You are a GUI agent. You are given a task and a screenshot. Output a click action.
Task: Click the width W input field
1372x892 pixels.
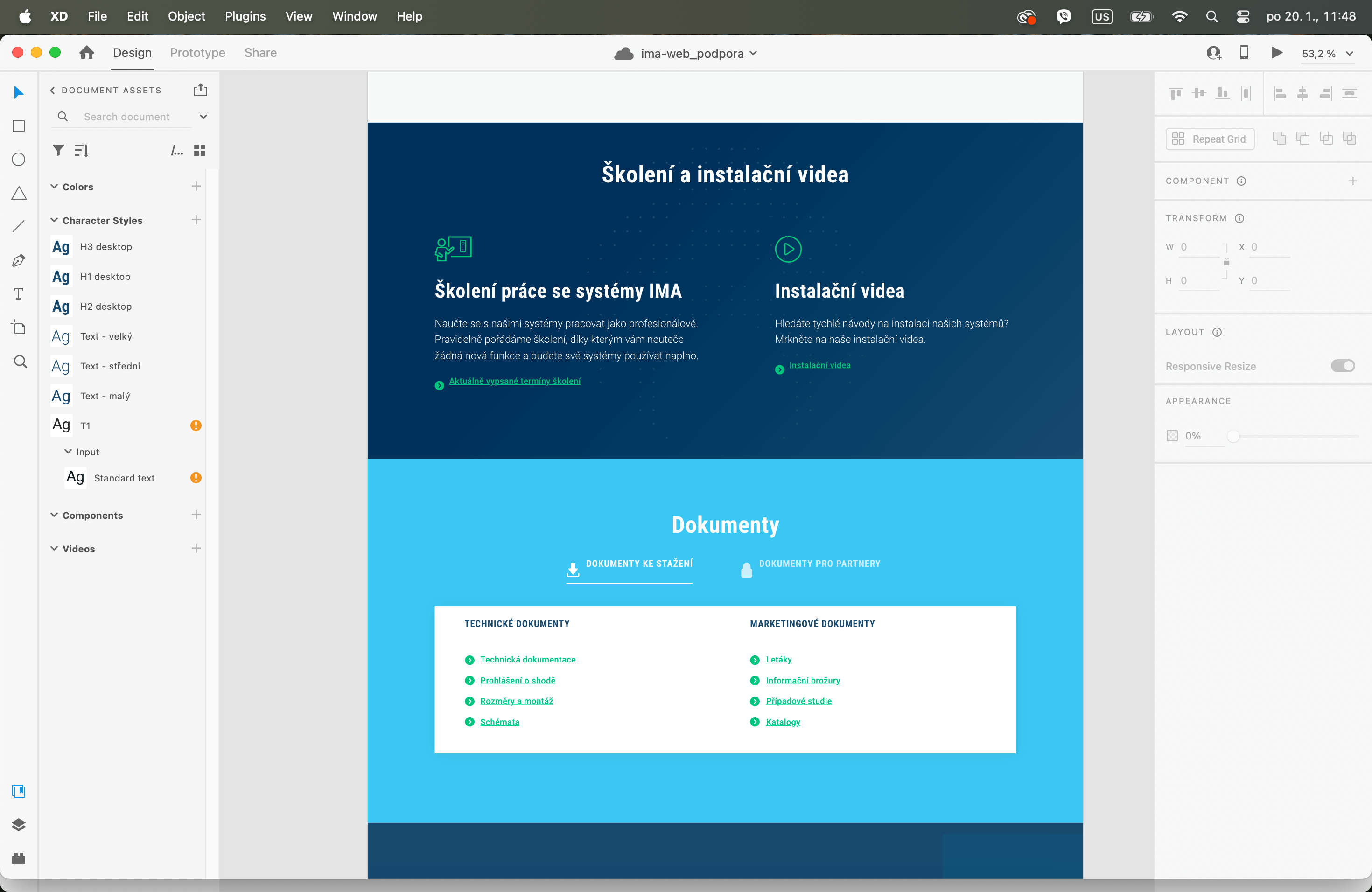pyautogui.click(x=1199, y=247)
